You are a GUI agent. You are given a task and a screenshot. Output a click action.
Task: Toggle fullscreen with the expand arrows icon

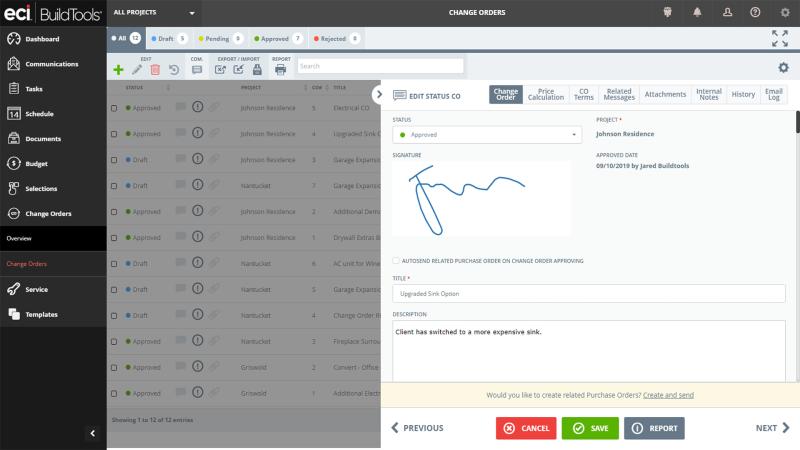[780, 38]
